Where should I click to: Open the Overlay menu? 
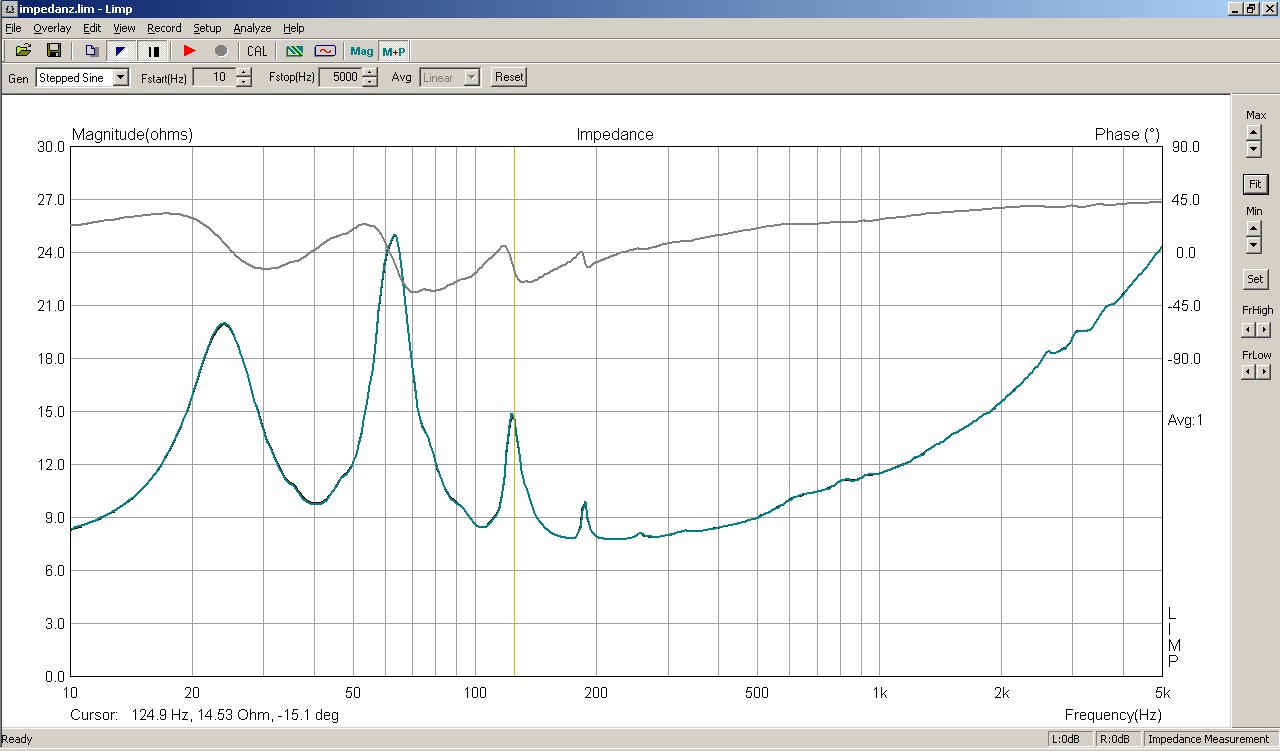coord(52,28)
